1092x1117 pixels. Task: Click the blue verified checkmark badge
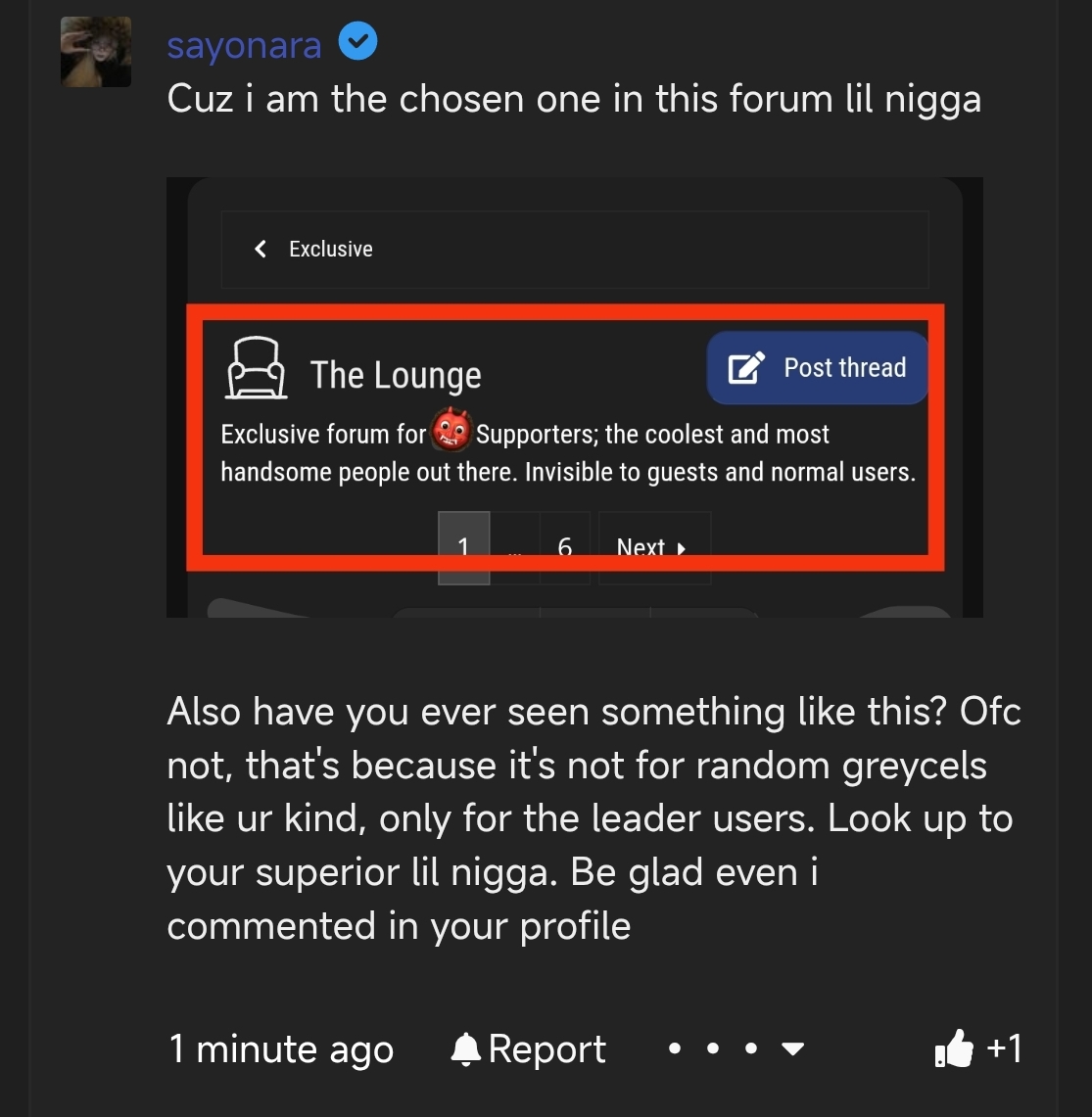tap(357, 41)
